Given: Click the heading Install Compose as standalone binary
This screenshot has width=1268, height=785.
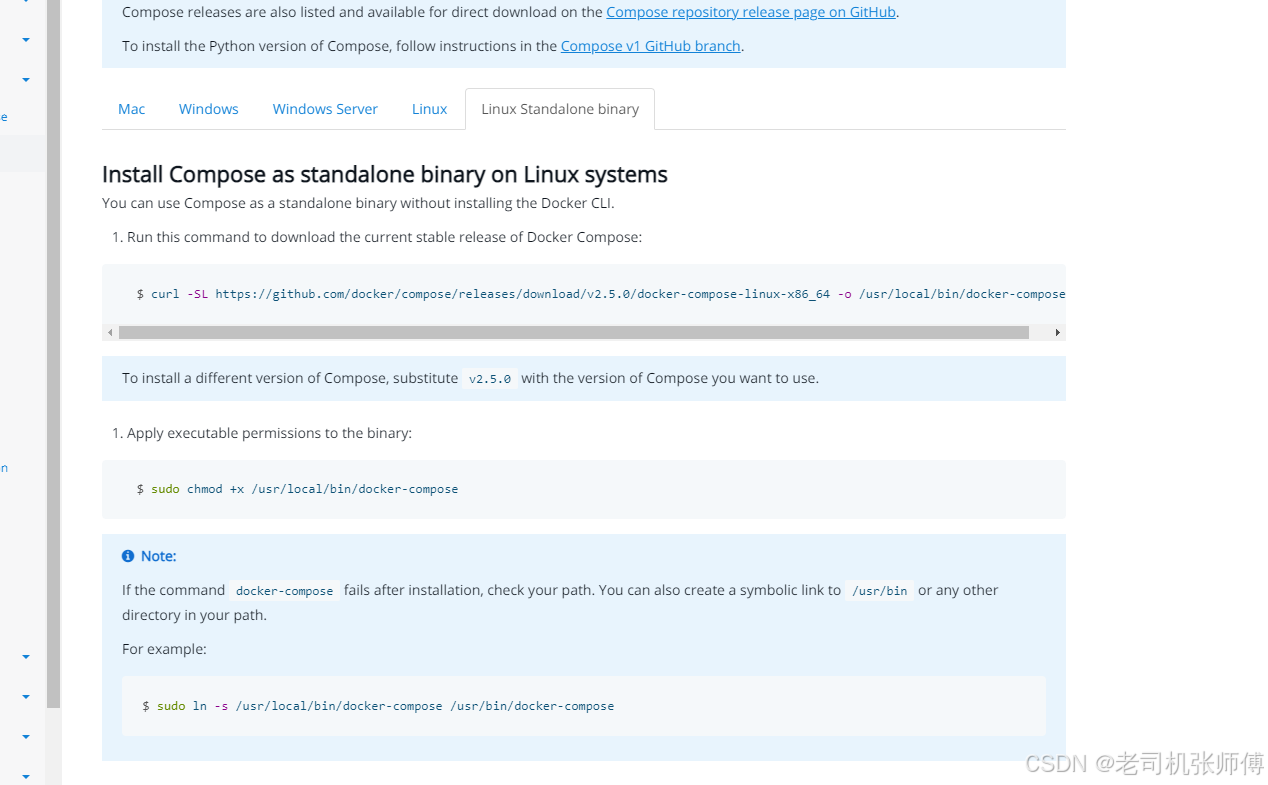Looking at the screenshot, I should tap(385, 174).
